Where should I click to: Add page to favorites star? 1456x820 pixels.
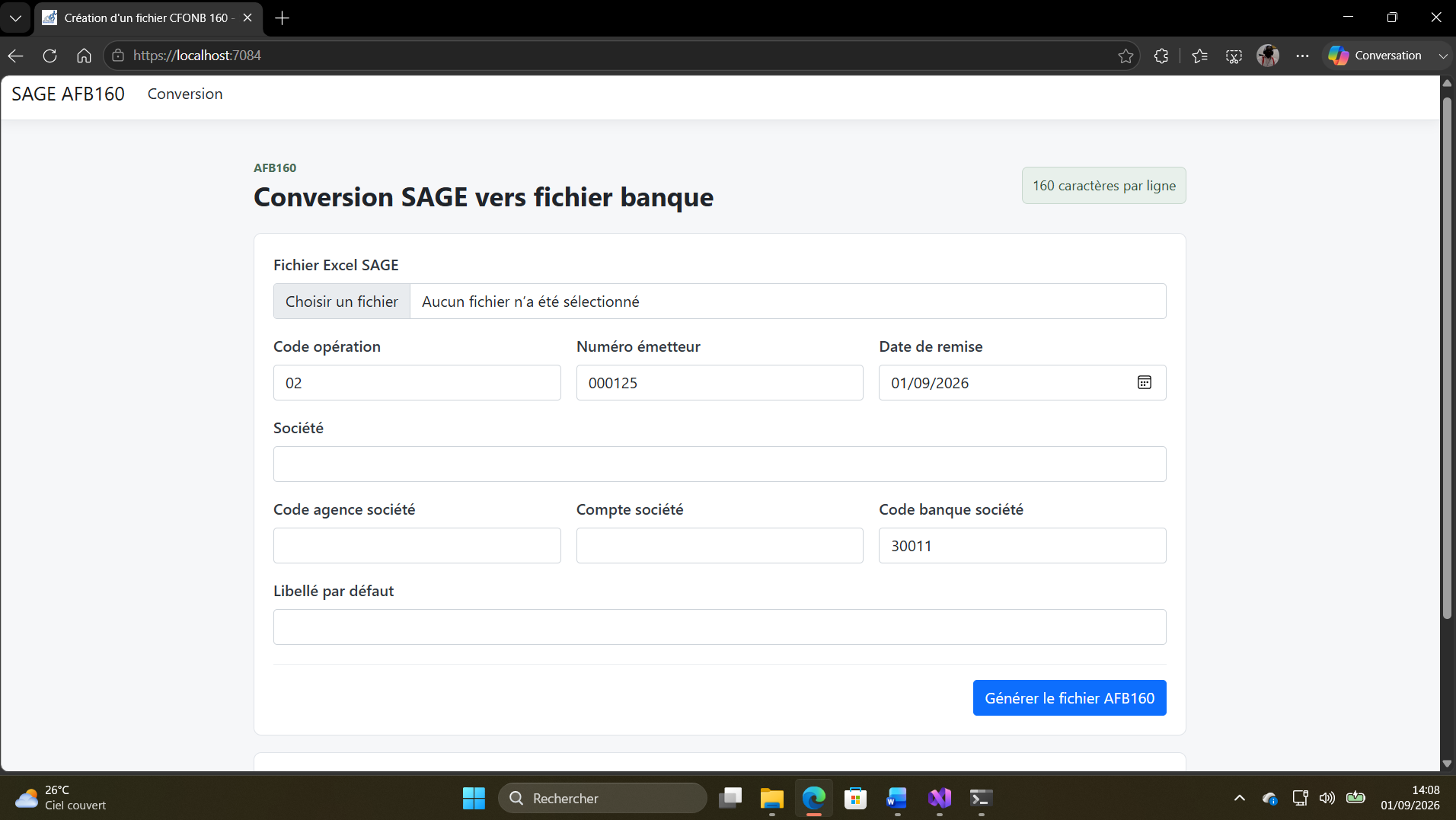click(x=1126, y=56)
